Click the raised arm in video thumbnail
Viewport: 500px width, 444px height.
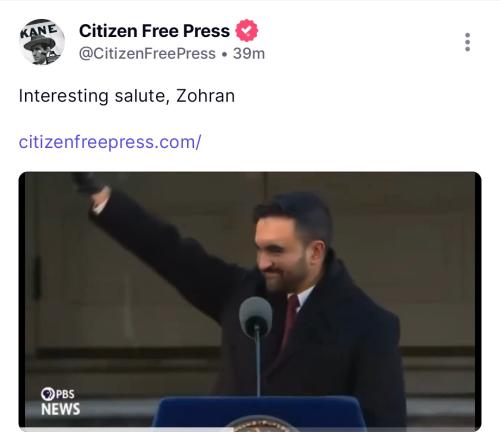(160, 240)
